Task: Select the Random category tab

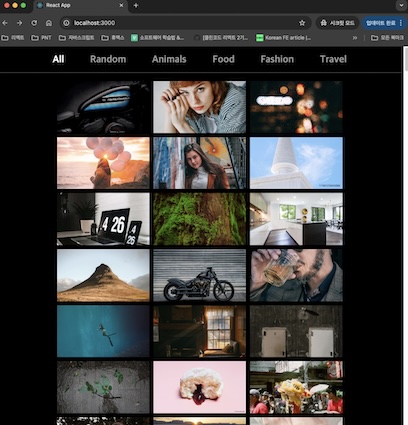Action: click(108, 59)
